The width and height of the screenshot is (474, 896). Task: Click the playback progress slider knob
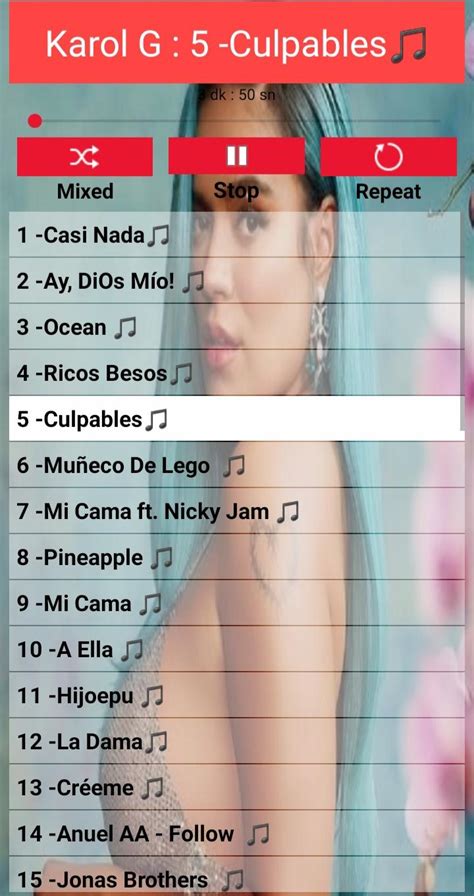(35, 121)
